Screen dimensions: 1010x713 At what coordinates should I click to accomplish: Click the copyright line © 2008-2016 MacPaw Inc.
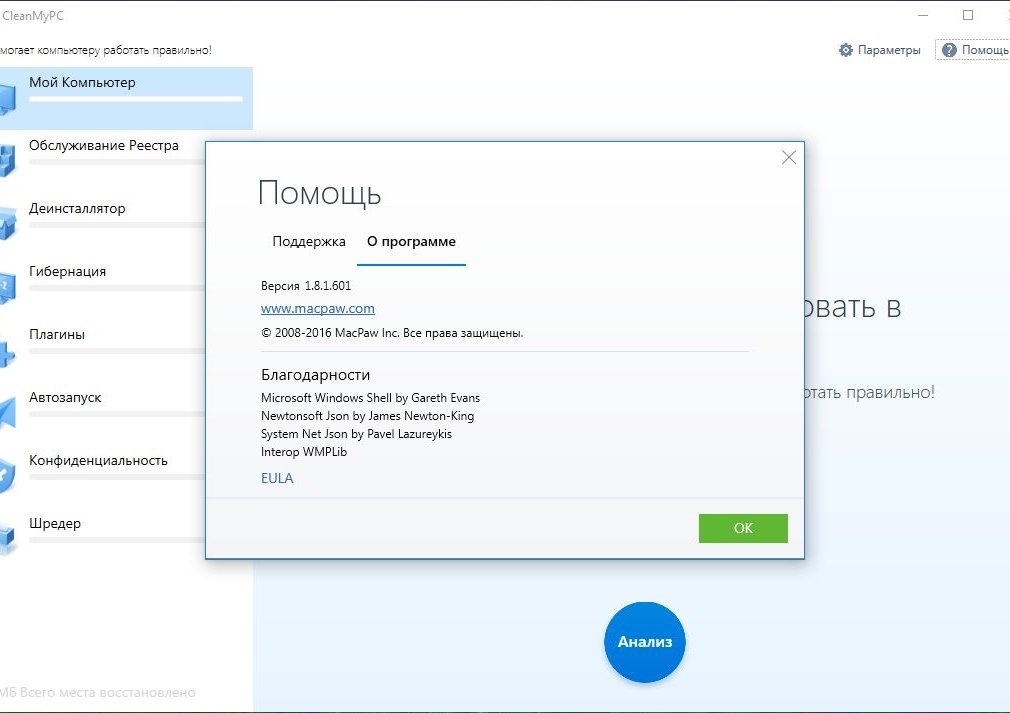[392, 333]
